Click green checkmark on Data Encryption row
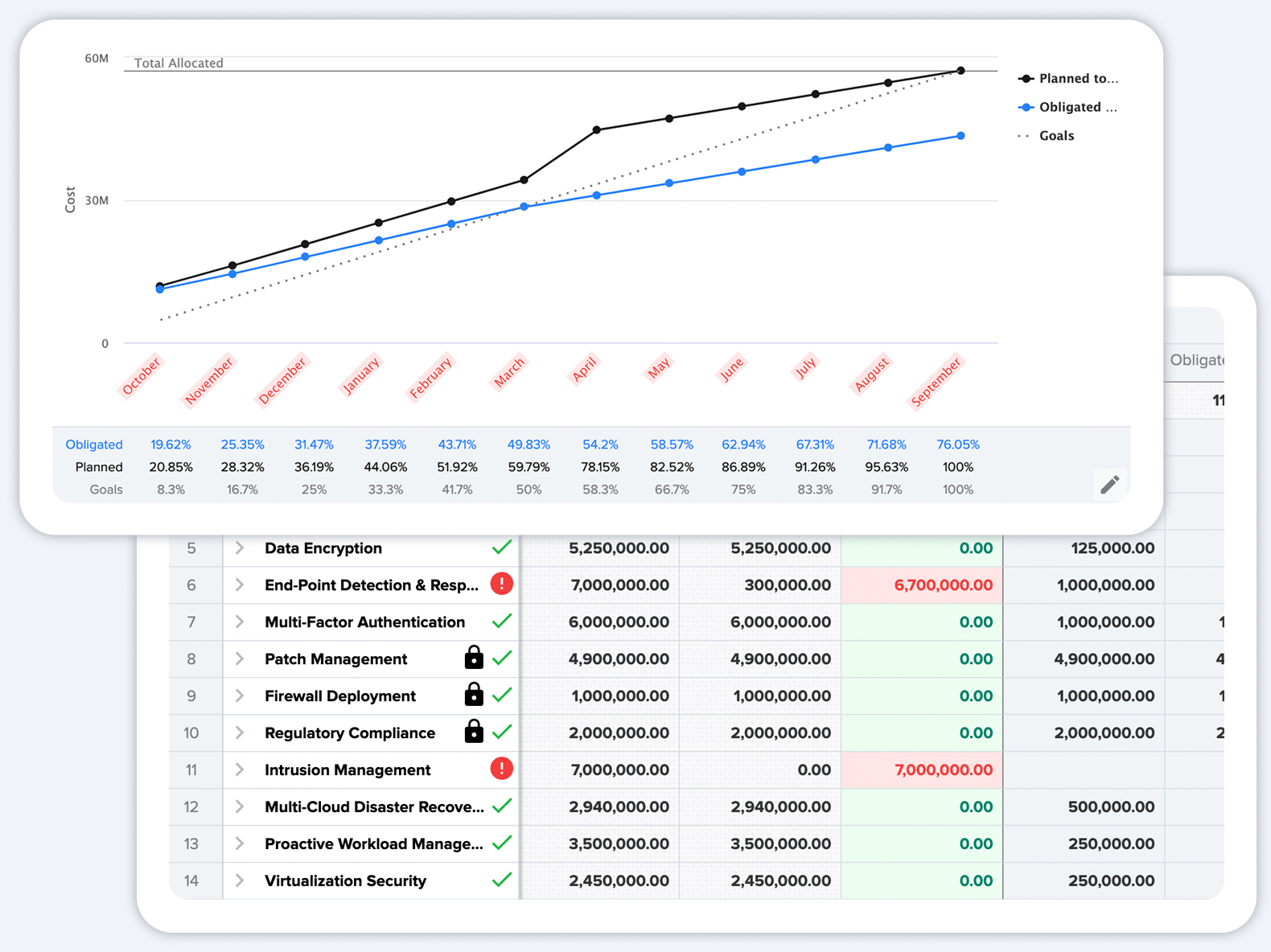Viewport: 1271px width, 952px height. (502, 548)
